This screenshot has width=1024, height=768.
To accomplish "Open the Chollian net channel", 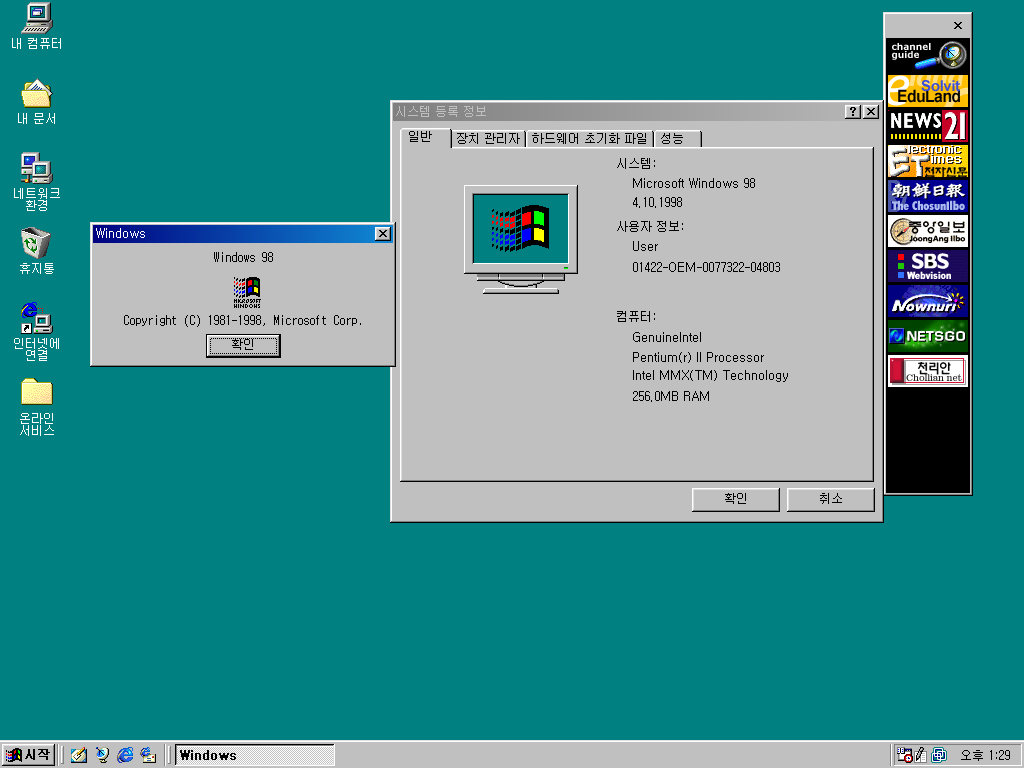I will pyautogui.click(x=927, y=371).
